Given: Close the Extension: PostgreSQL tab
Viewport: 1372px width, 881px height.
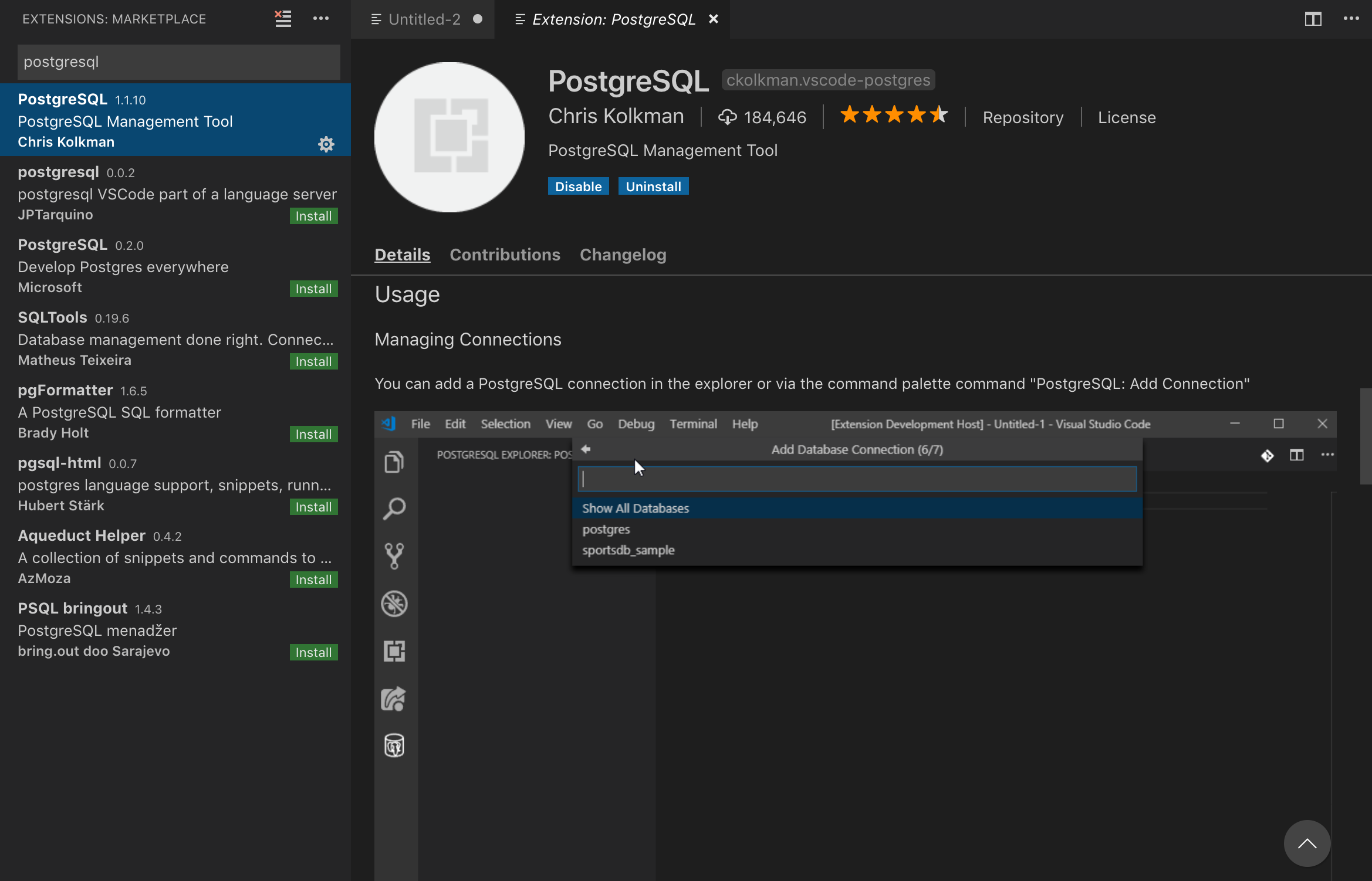Looking at the screenshot, I should [714, 19].
